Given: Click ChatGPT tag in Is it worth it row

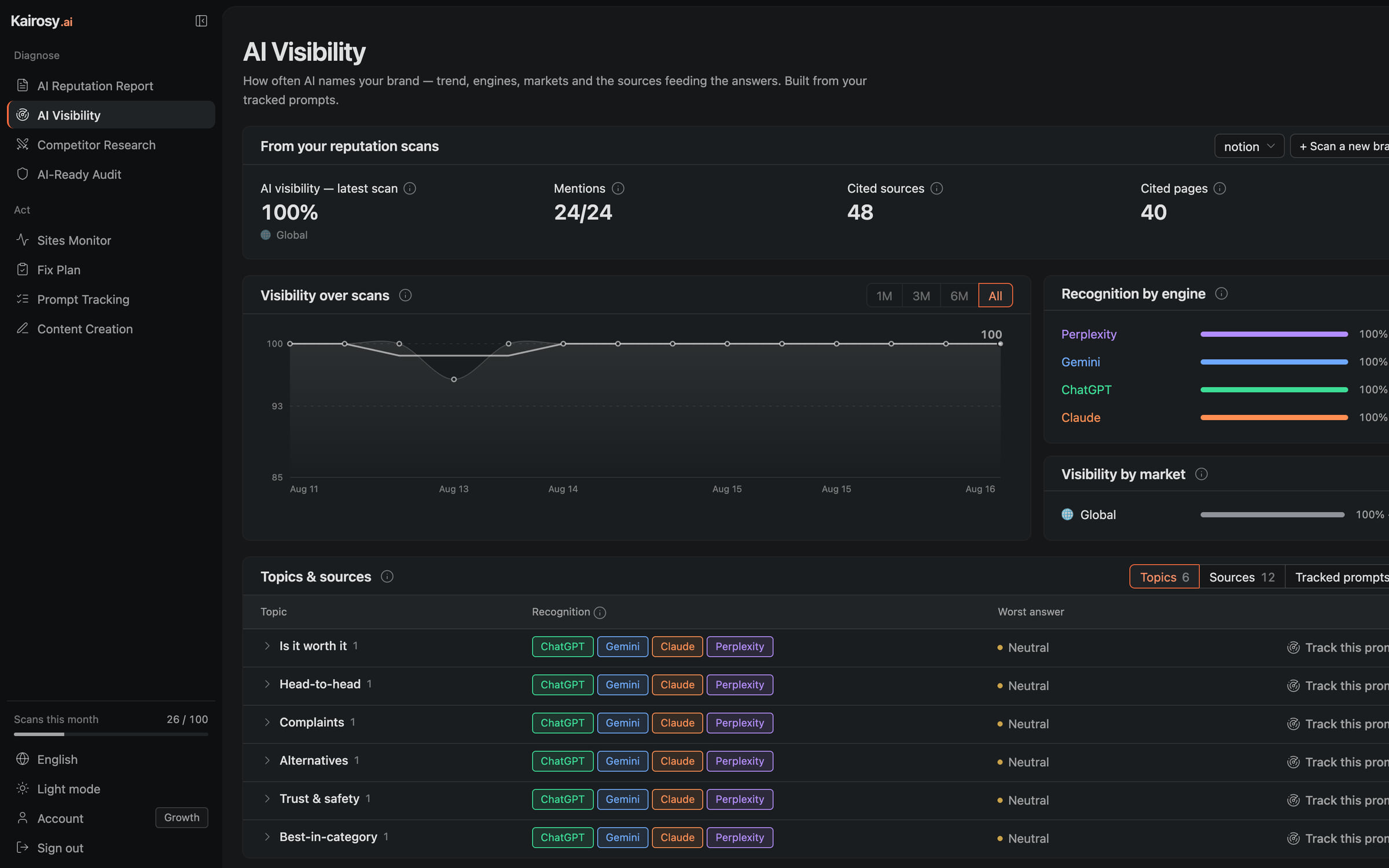Looking at the screenshot, I should (563, 646).
